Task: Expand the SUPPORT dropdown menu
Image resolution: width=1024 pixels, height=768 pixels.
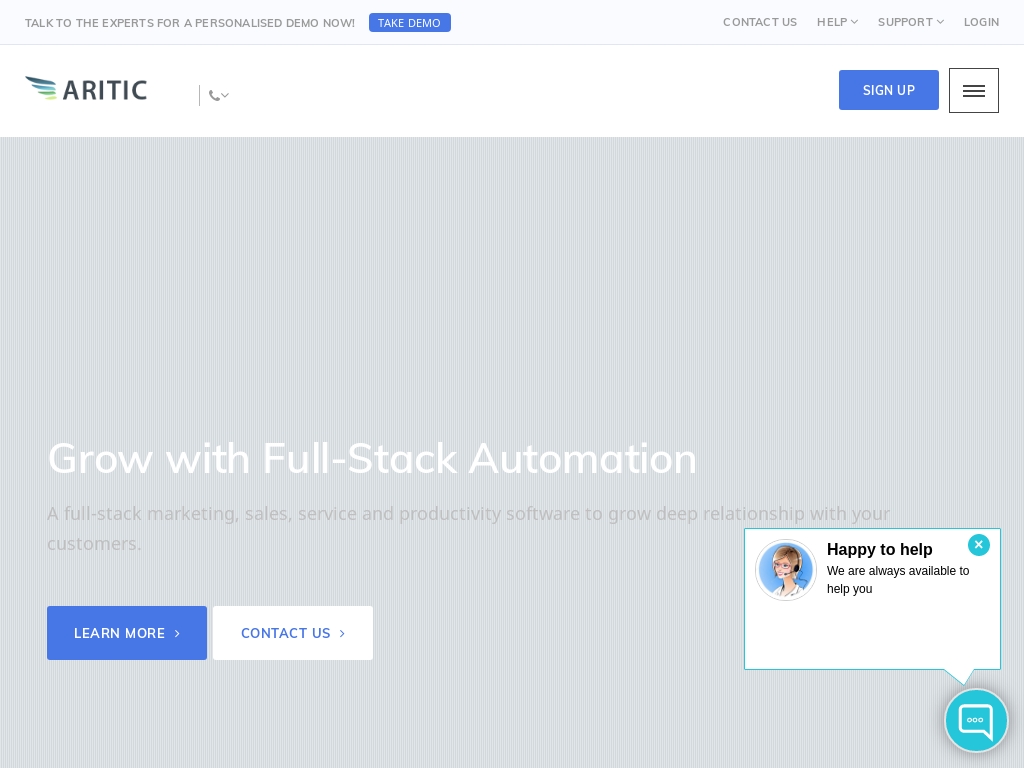Action: click(x=910, y=22)
